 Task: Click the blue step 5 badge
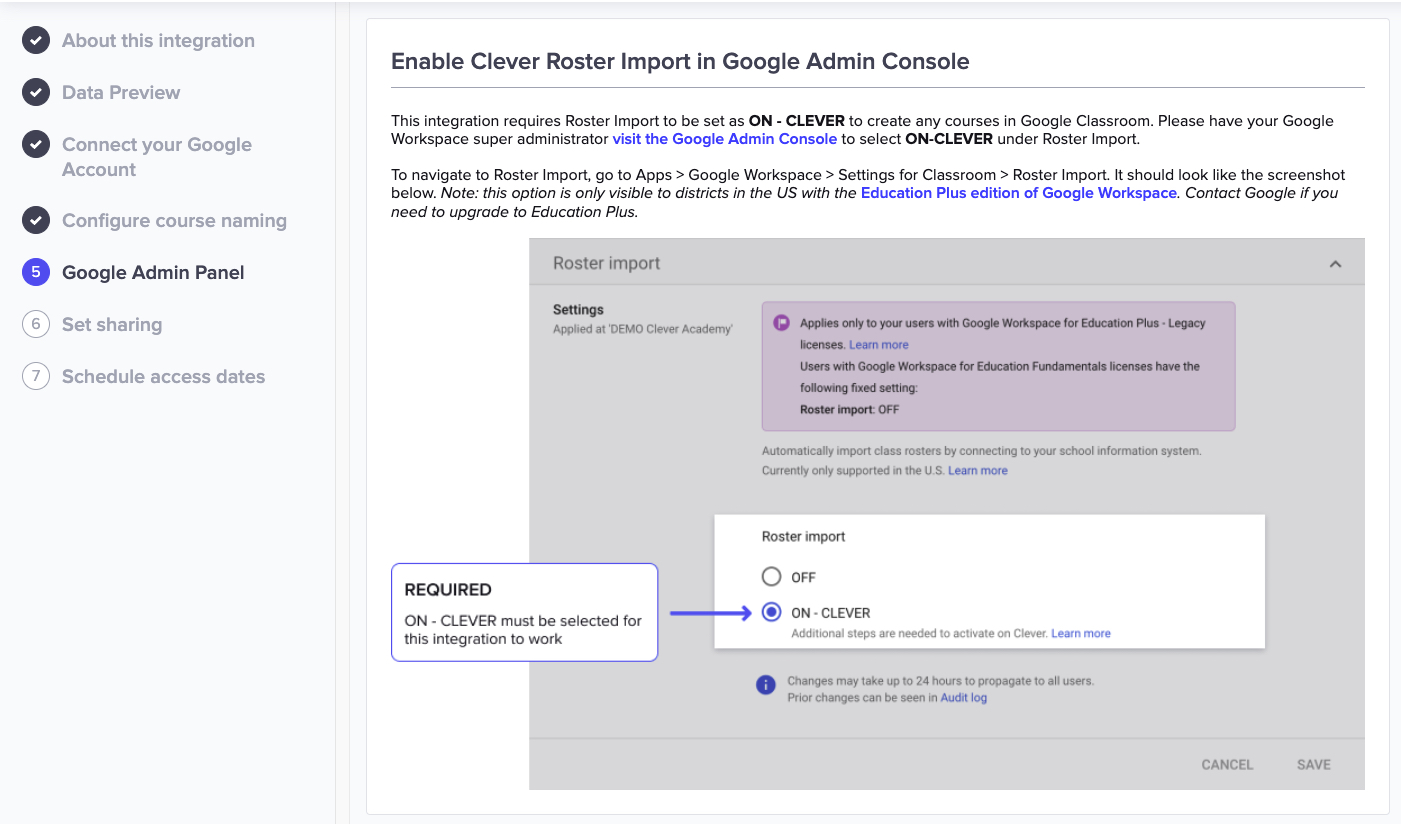36,272
